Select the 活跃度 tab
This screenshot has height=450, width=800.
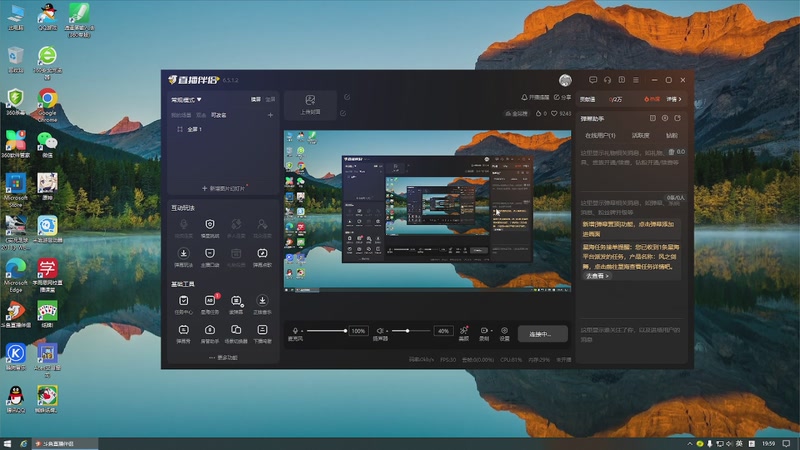(x=640, y=135)
